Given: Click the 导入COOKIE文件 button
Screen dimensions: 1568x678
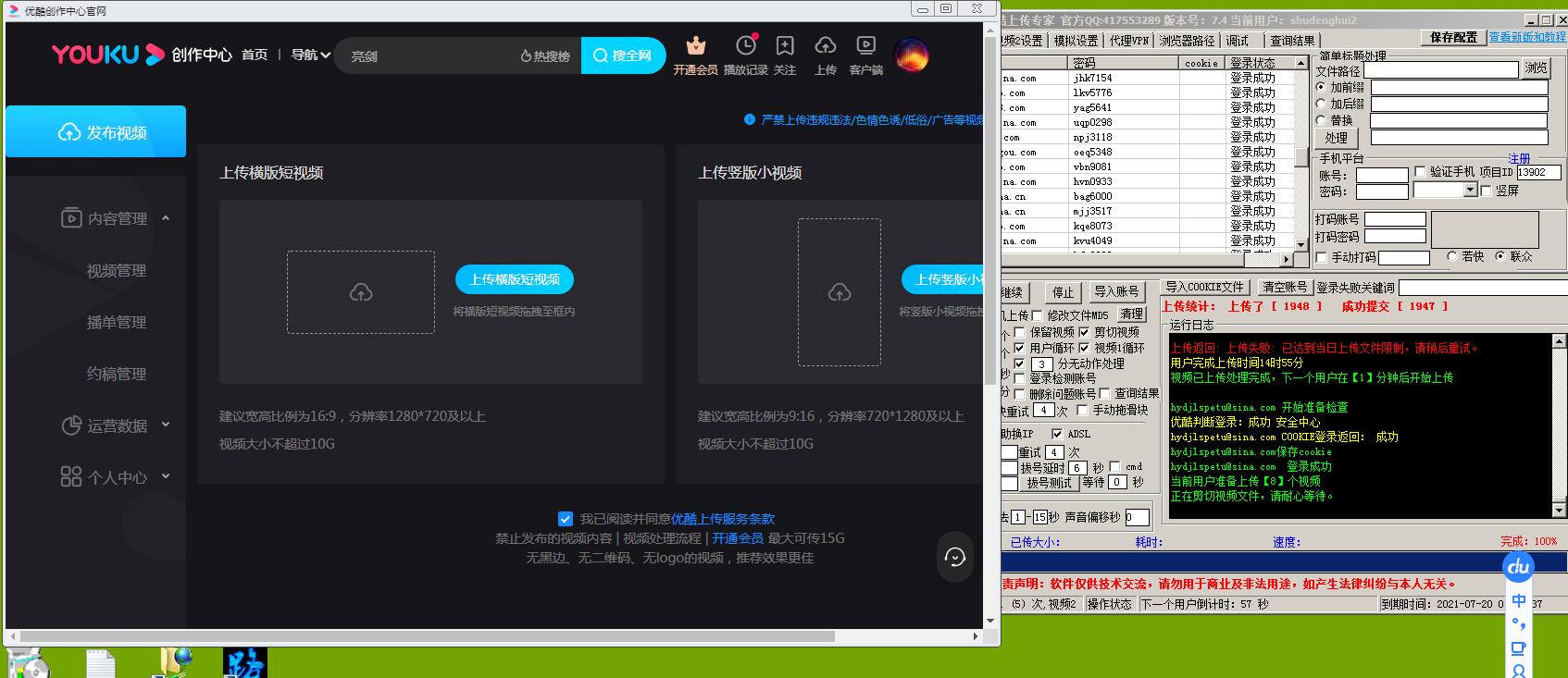Looking at the screenshot, I should pos(1205,288).
